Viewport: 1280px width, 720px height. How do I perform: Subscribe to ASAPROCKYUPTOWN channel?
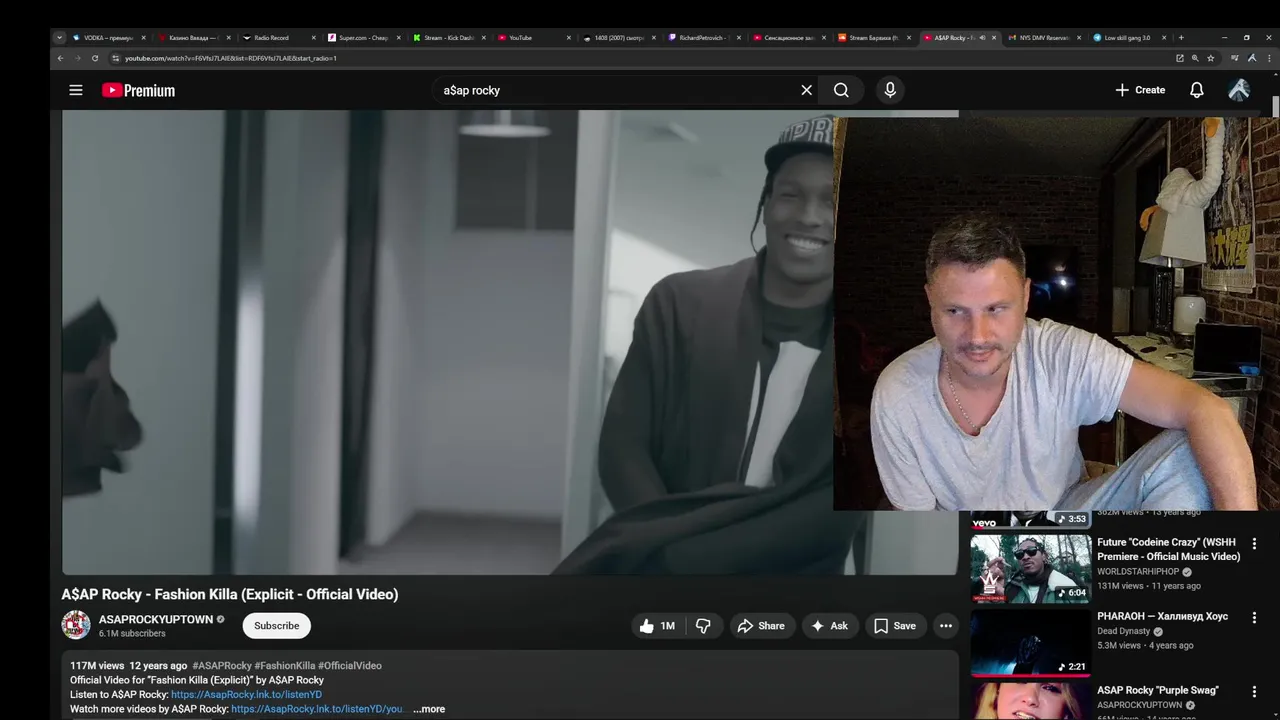point(276,626)
